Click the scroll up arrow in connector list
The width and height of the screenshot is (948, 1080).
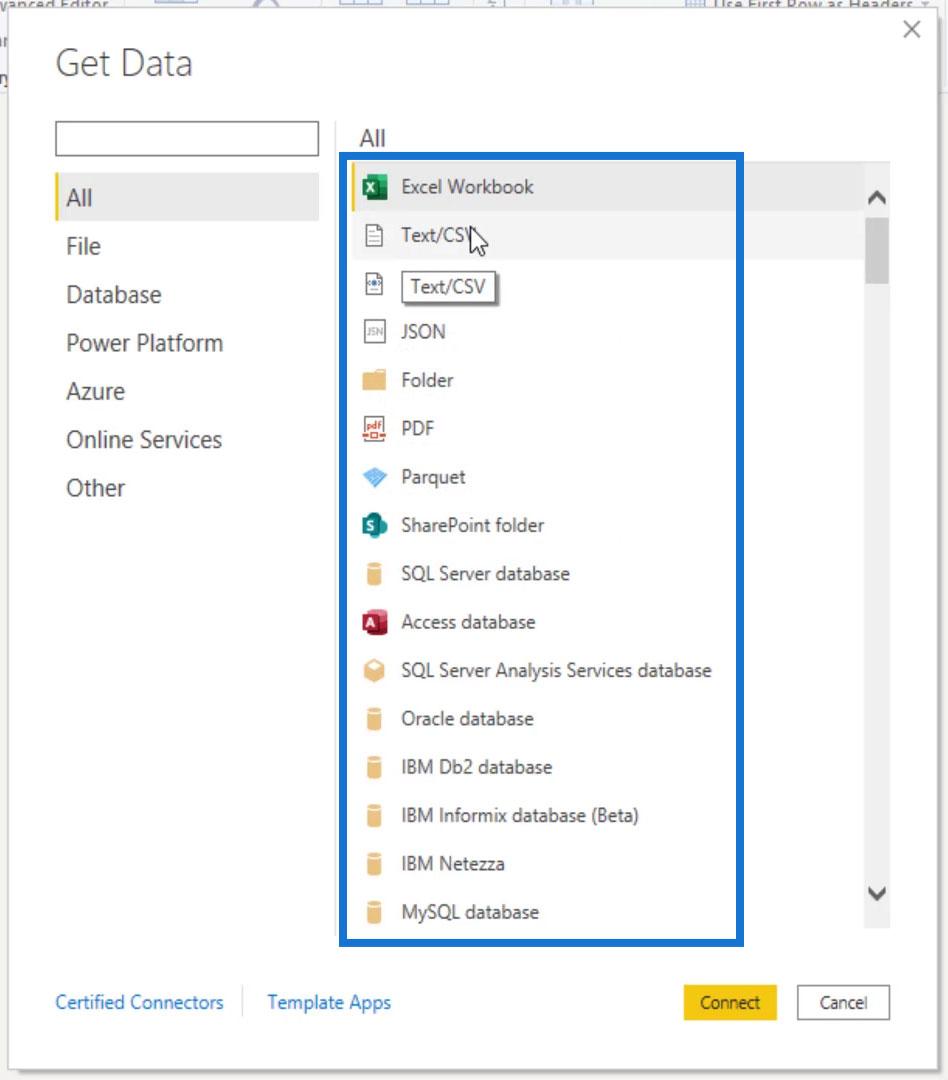click(x=876, y=198)
